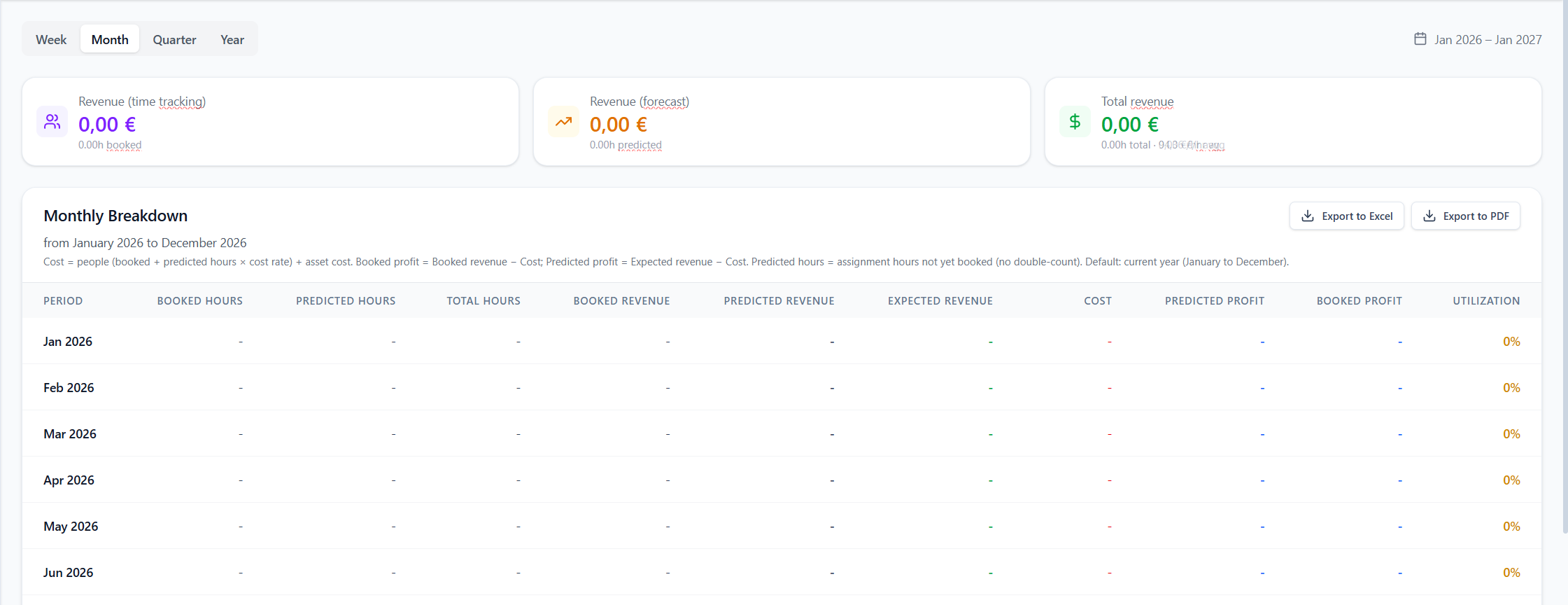
Task: Click the Expected Revenue column header
Action: coord(940,301)
